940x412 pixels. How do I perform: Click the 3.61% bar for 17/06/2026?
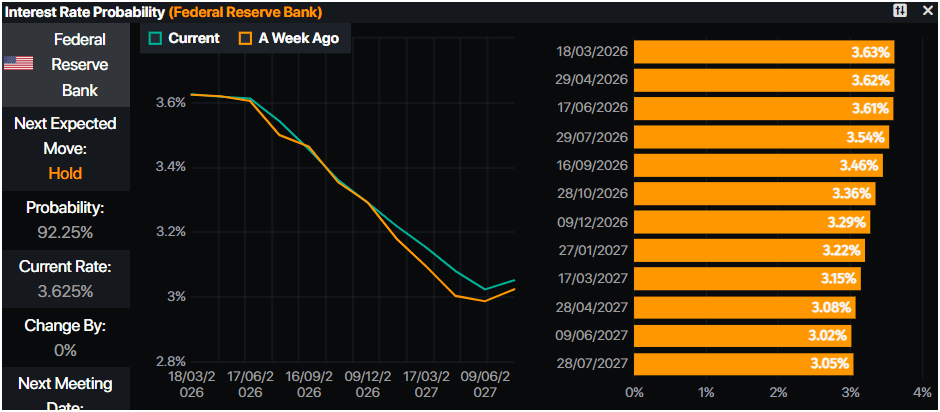(x=764, y=109)
